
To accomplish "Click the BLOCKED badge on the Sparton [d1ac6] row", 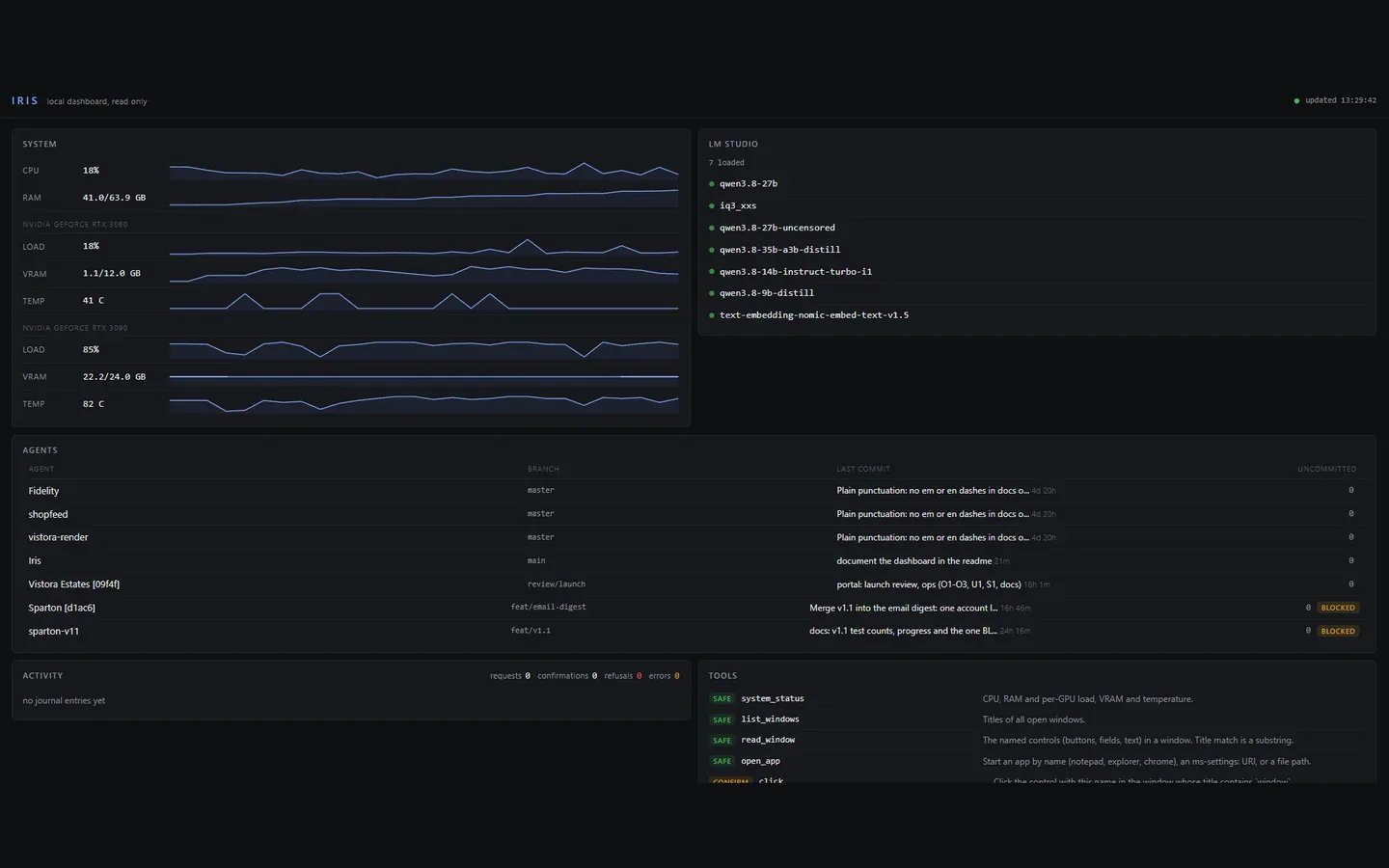I will 1338,608.
